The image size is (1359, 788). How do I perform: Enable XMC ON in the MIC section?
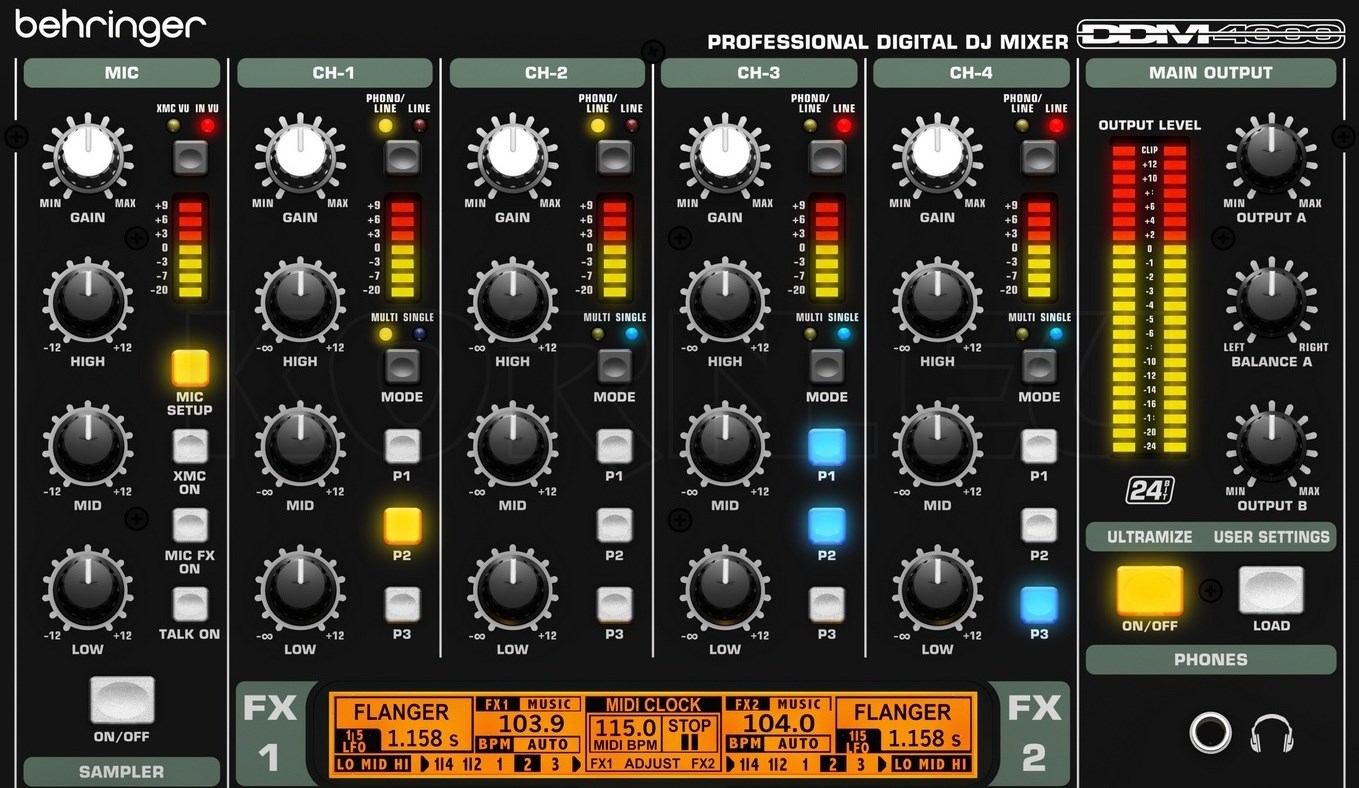[189, 444]
